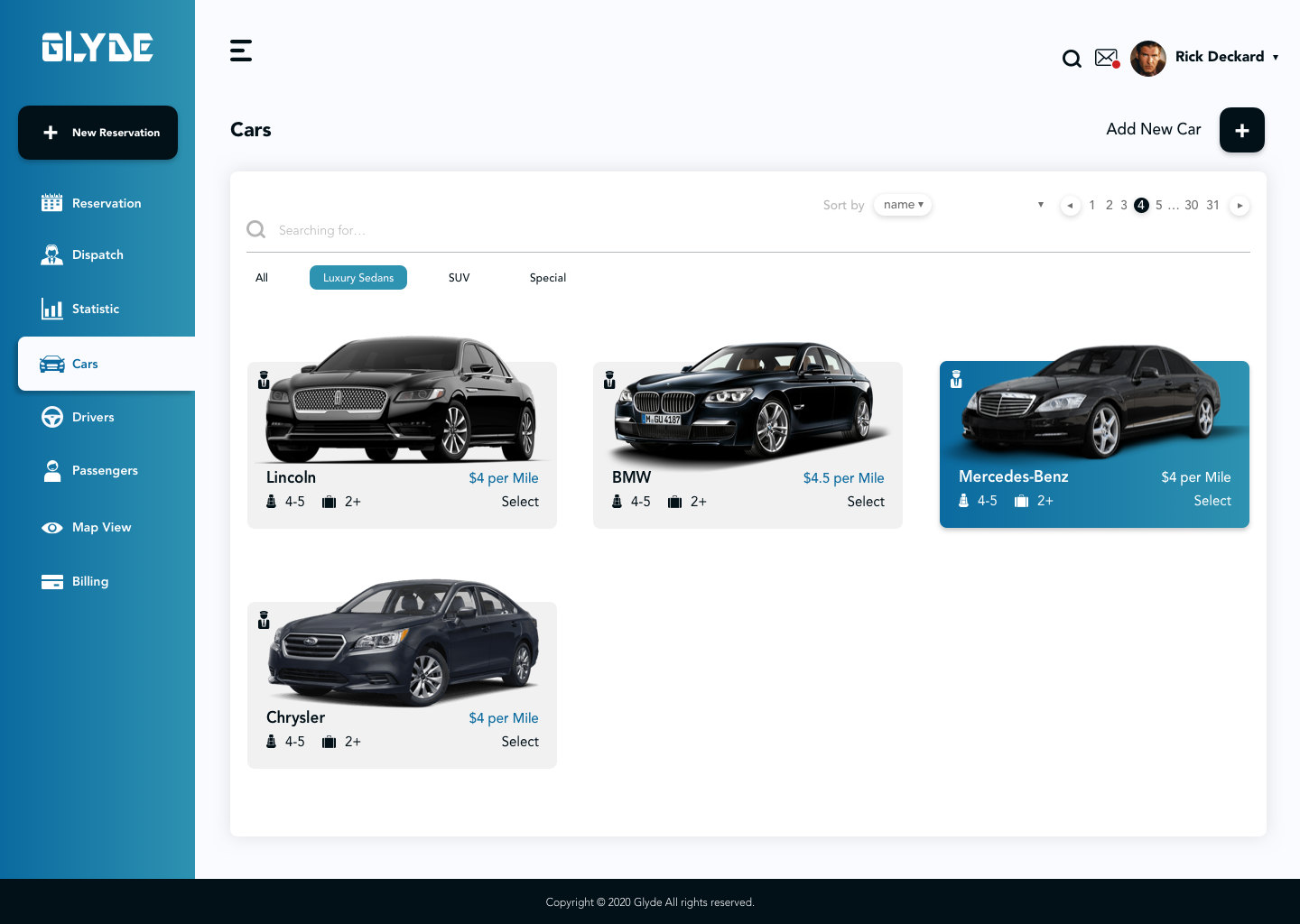
Task: Select the Chrysler car
Action: (x=520, y=742)
